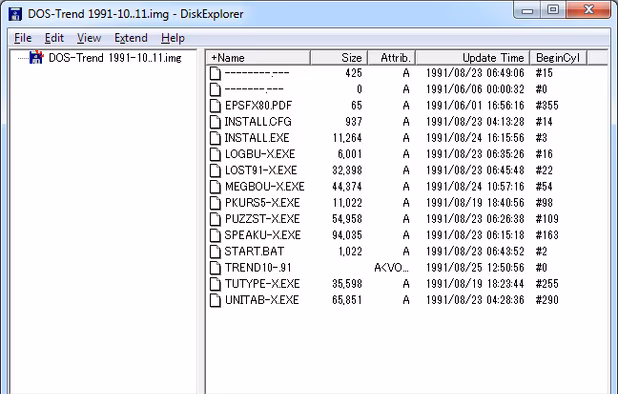Image resolution: width=618 pixels, height=394 pixels.
Task: Click file icon of the 425-byte entry
Action: click(215, 73)
